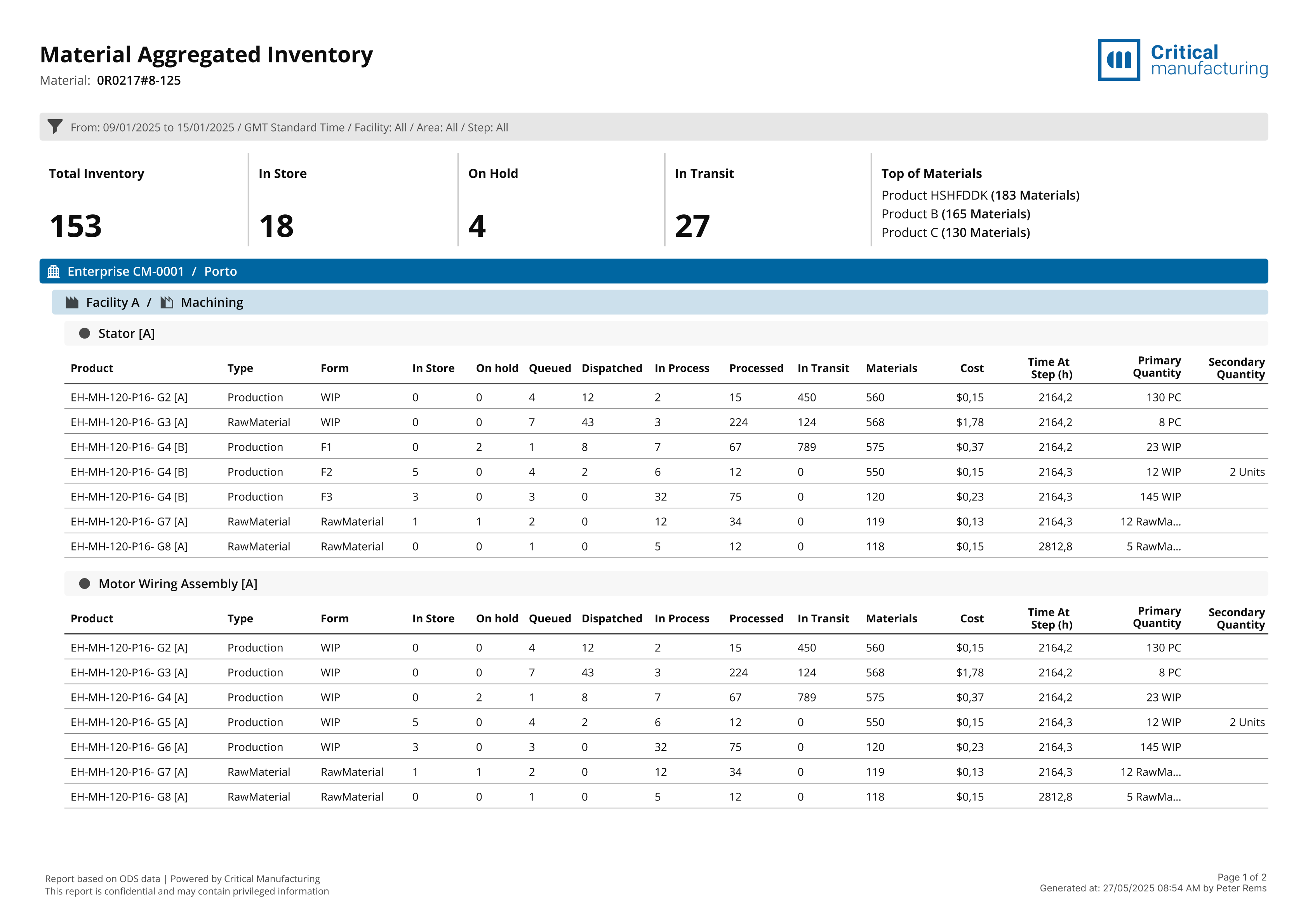
Task: Click the Motor Wiring Assembly bullet circle
Action: tap(84, 584)
